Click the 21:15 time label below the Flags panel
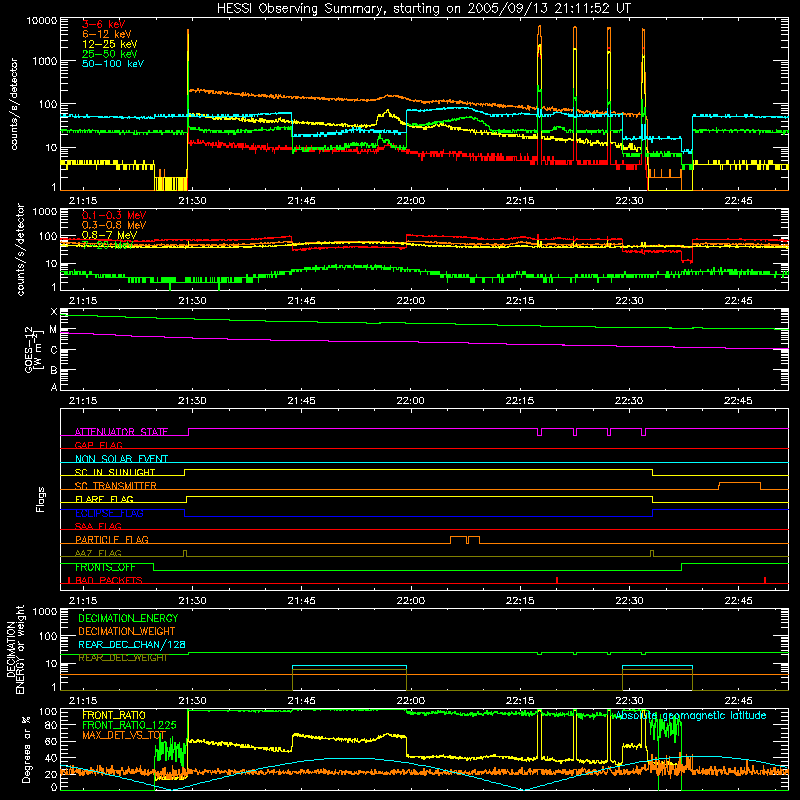The height and width of the screenshot is (800, 800). tap(83, 601)
